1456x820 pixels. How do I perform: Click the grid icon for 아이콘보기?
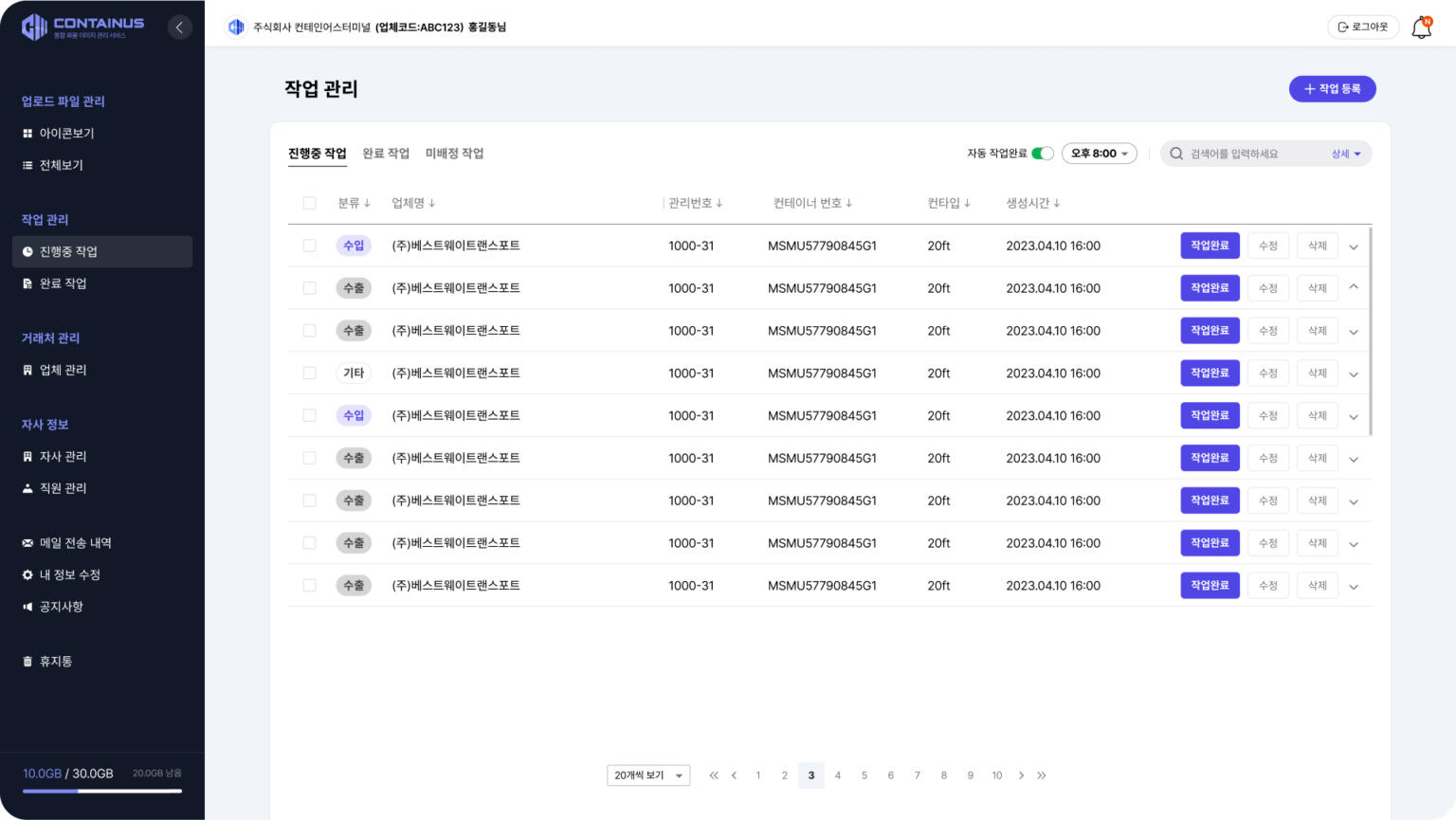(x=27, y=134)
